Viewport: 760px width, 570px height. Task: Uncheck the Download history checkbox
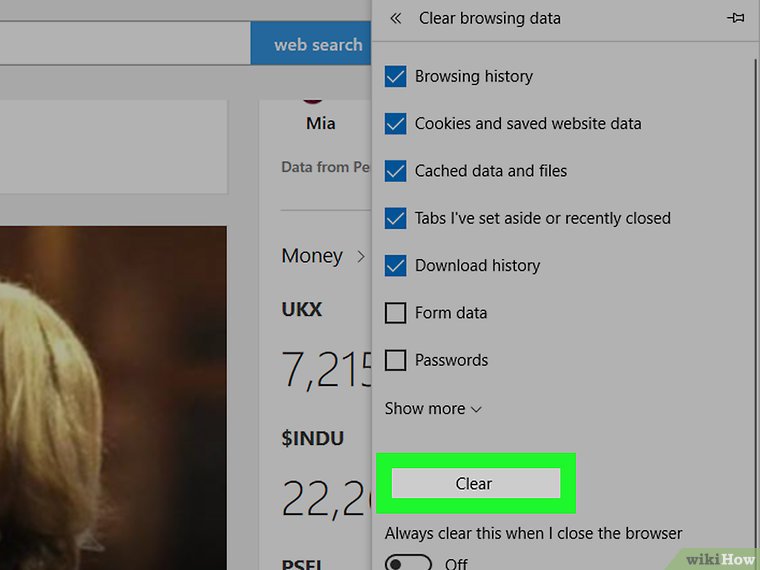point(396,266)
